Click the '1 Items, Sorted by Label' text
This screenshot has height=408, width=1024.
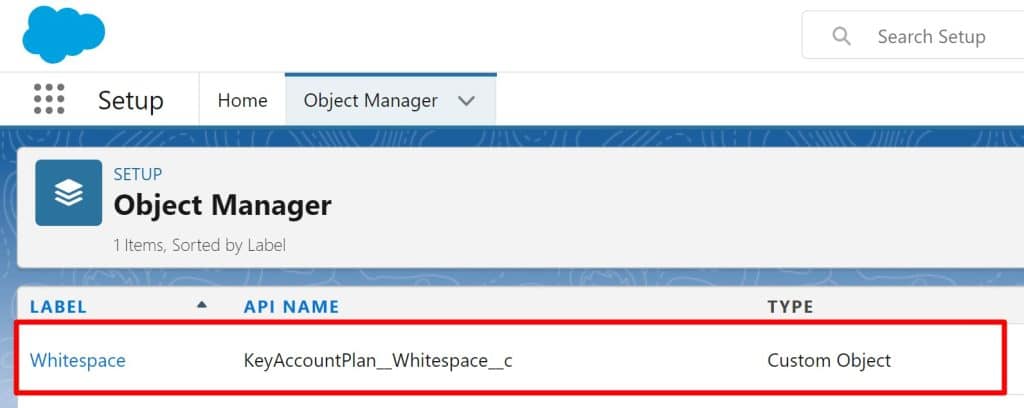(x=199, y=245)
